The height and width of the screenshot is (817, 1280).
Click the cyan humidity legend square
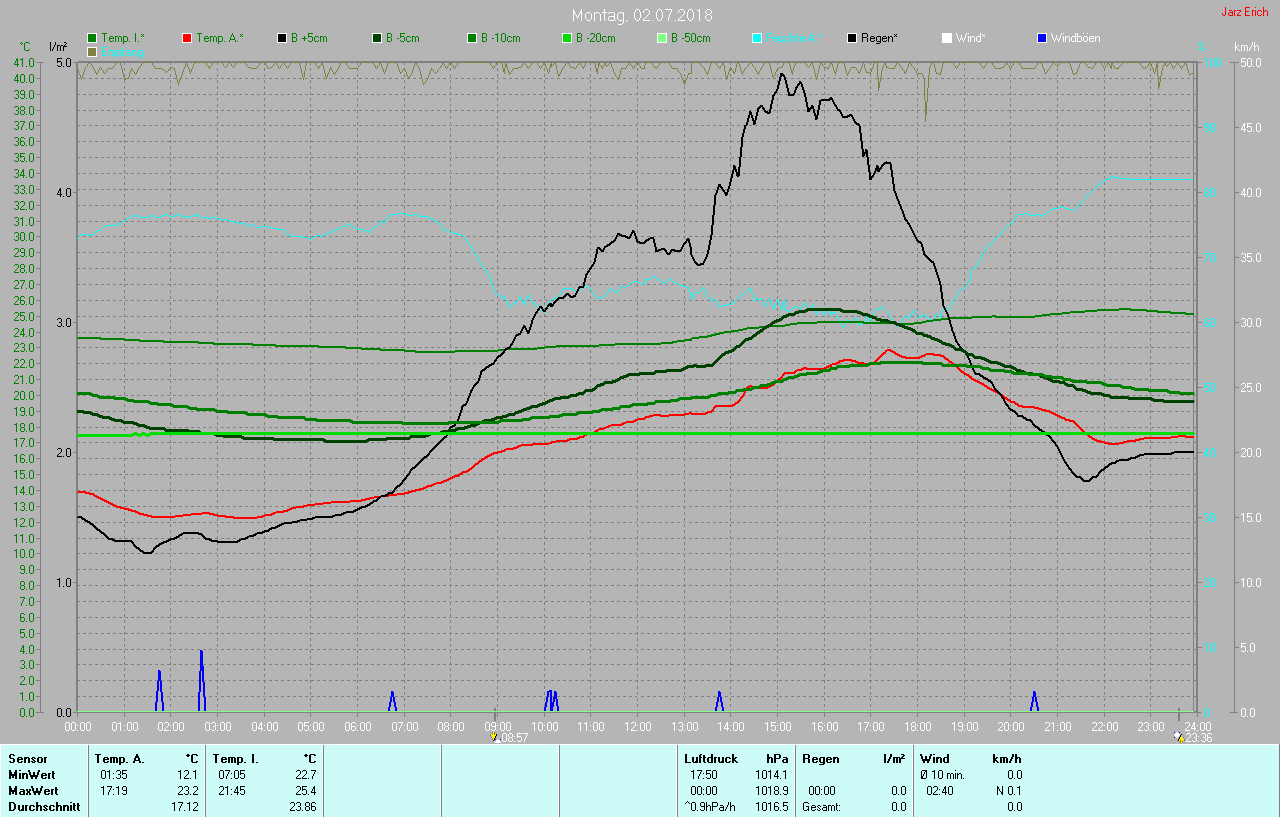coord(757,38)
